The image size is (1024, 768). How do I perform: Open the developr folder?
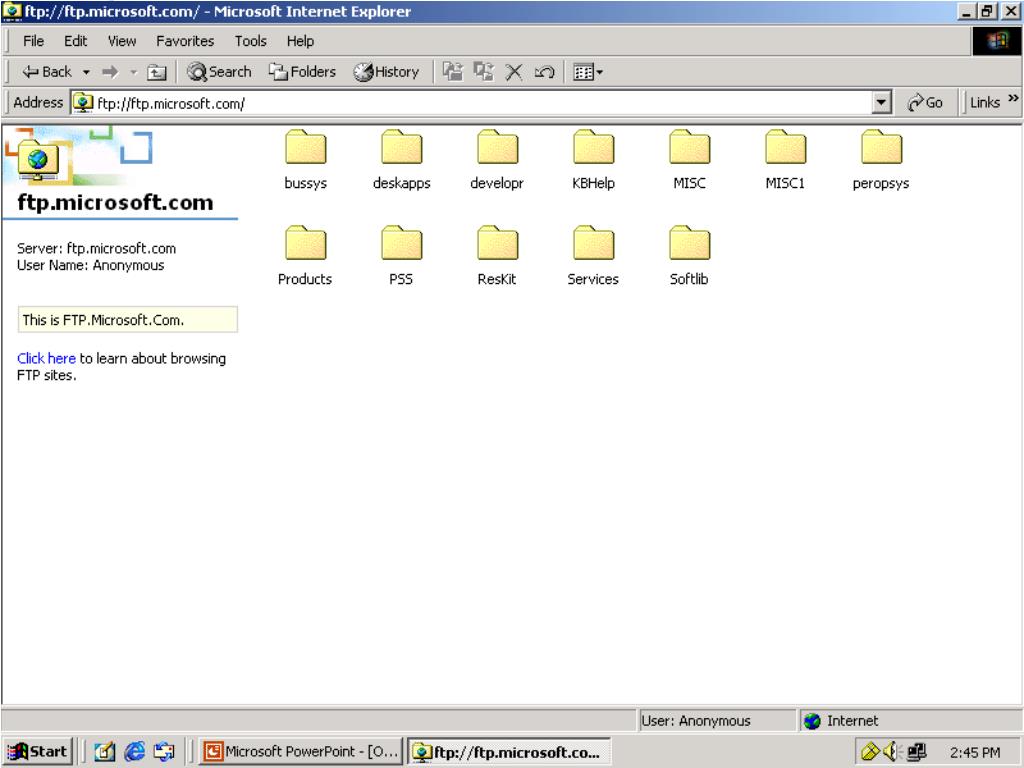click(x=497, y=150)
